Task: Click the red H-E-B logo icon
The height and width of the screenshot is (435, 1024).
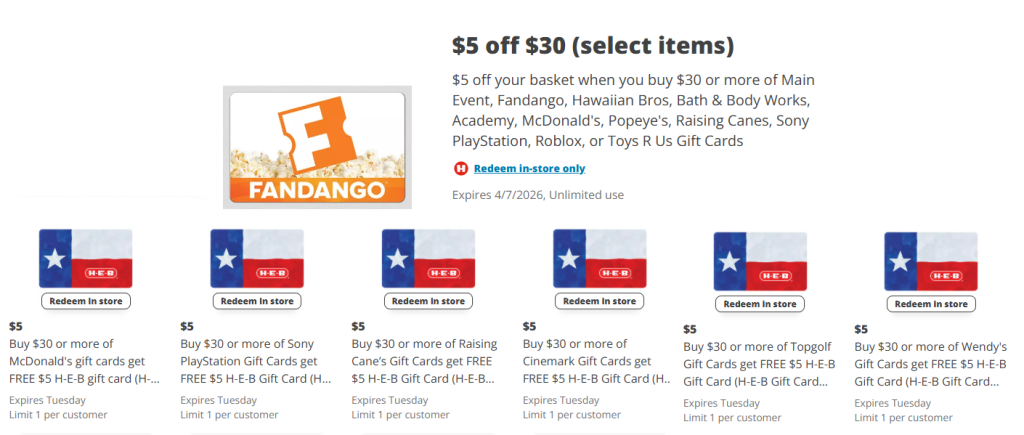Action: pyautogui.click(x=461, y=169)
